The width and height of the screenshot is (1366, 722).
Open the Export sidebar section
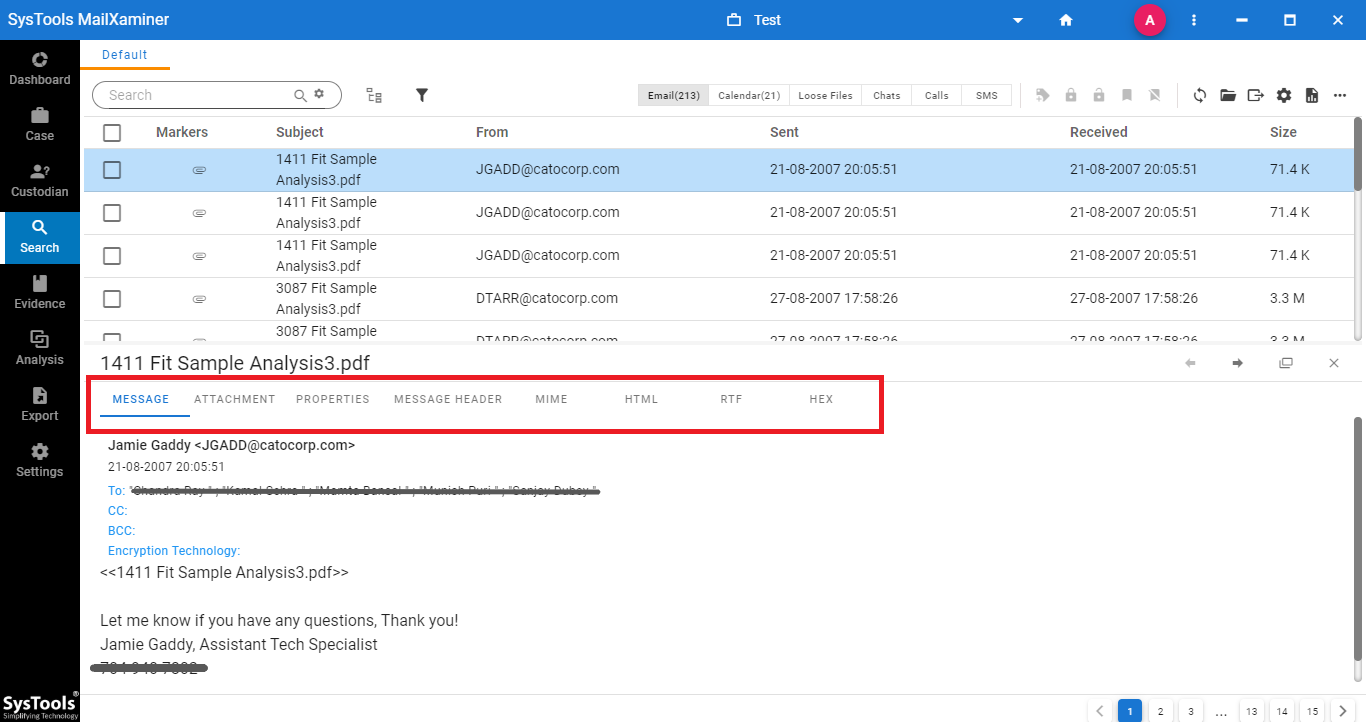coord(40,404)
